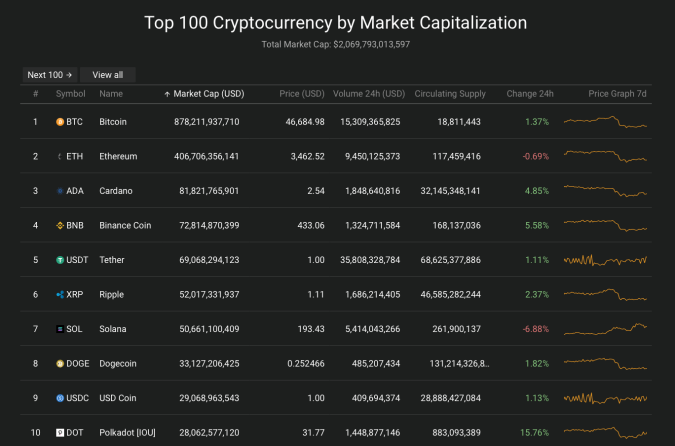Click the ETH symbol text

(x=74, y=156)
